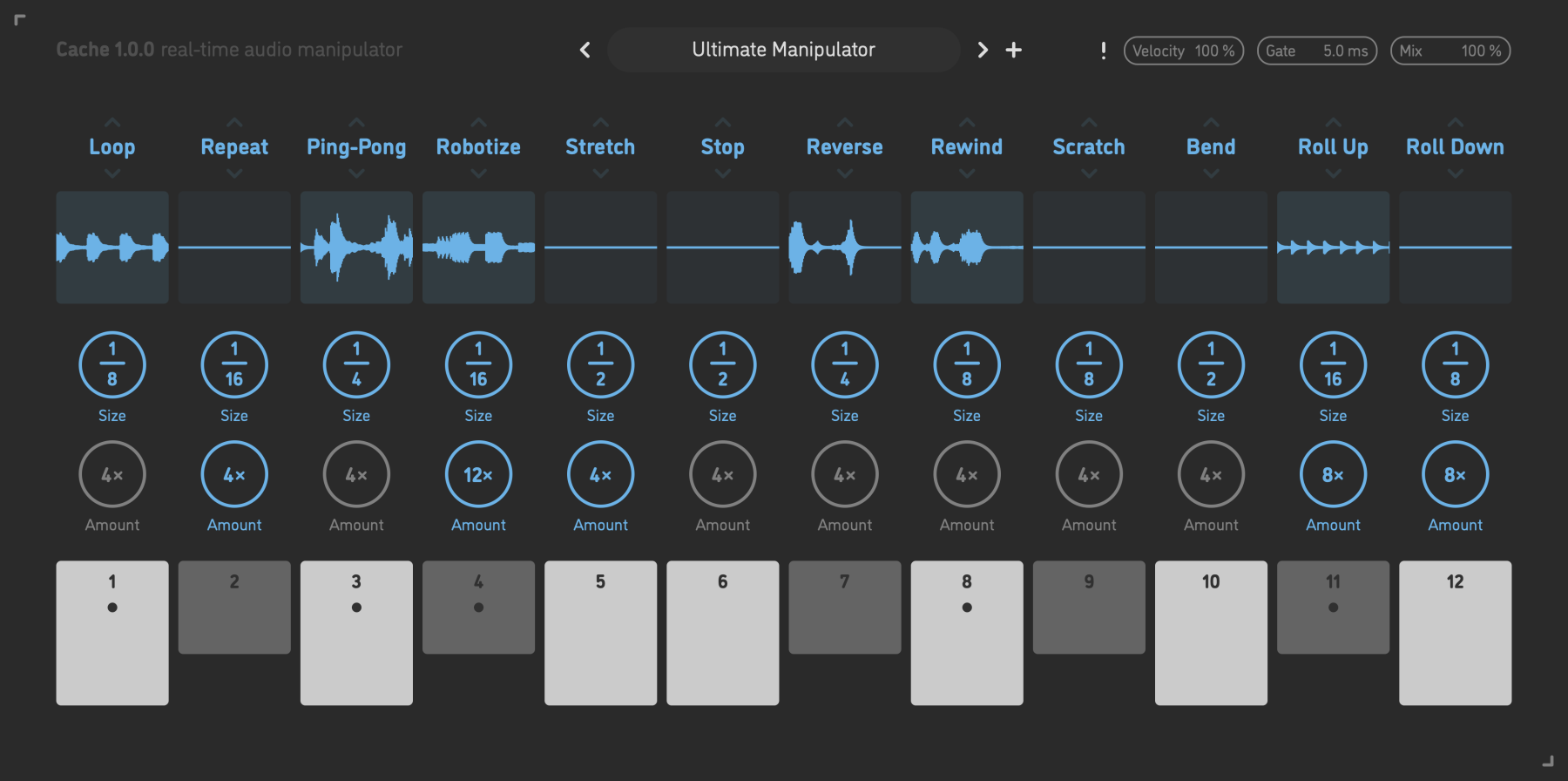The width and height of the screenshot is (1568, 781).
Task: Click the up chevron above Loop
Action: coord(112,123)
